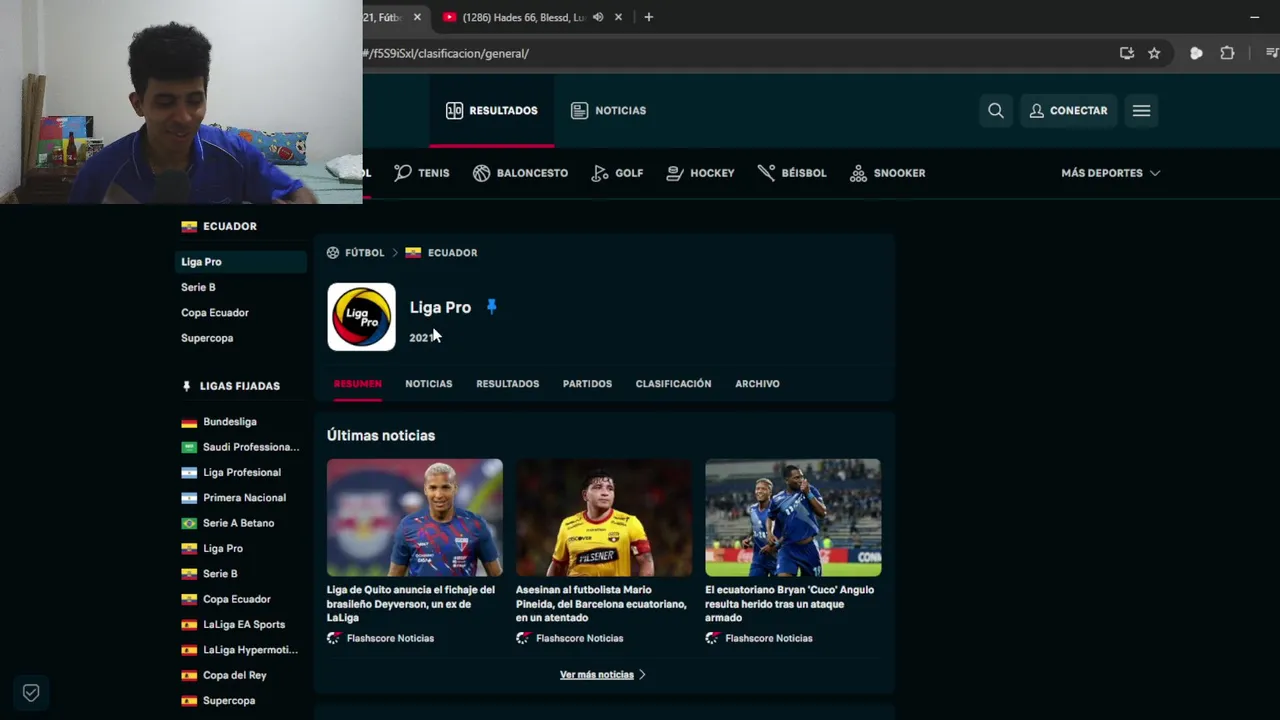Click the Conectar login button
The width and height of the screenshot is (1280, 720).
1068,111
